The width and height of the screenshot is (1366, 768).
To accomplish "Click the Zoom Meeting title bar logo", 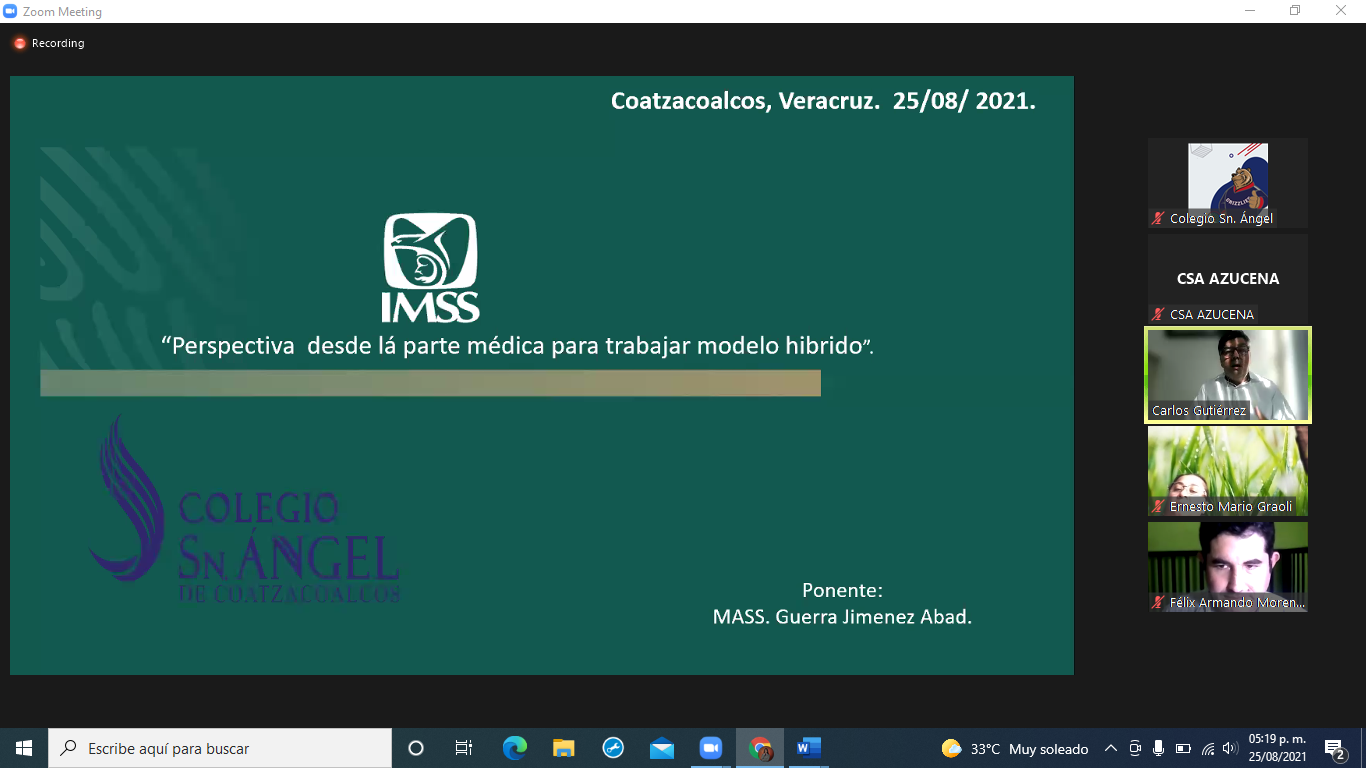I will pos(10,11).
